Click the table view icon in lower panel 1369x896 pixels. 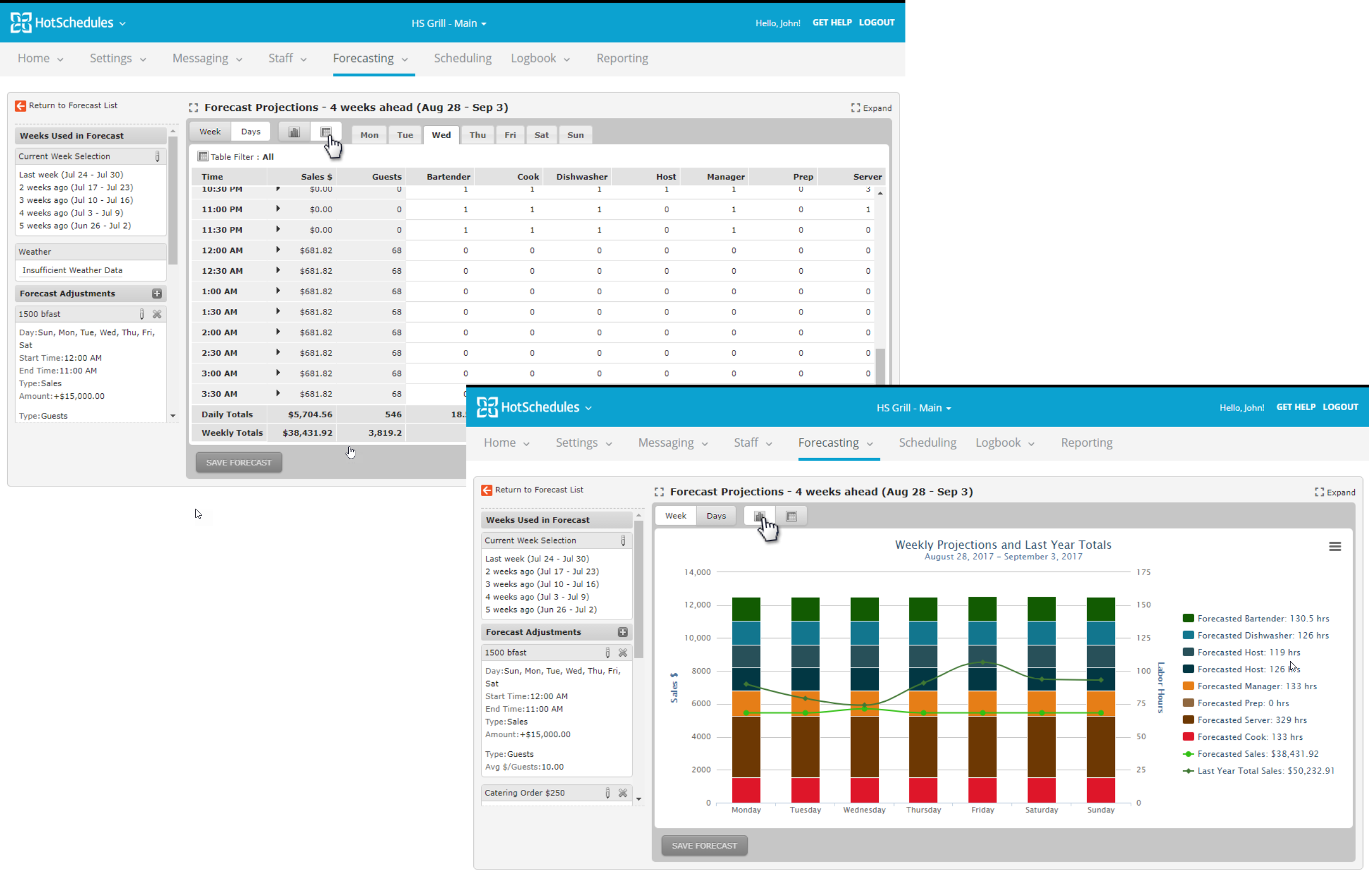791,516
